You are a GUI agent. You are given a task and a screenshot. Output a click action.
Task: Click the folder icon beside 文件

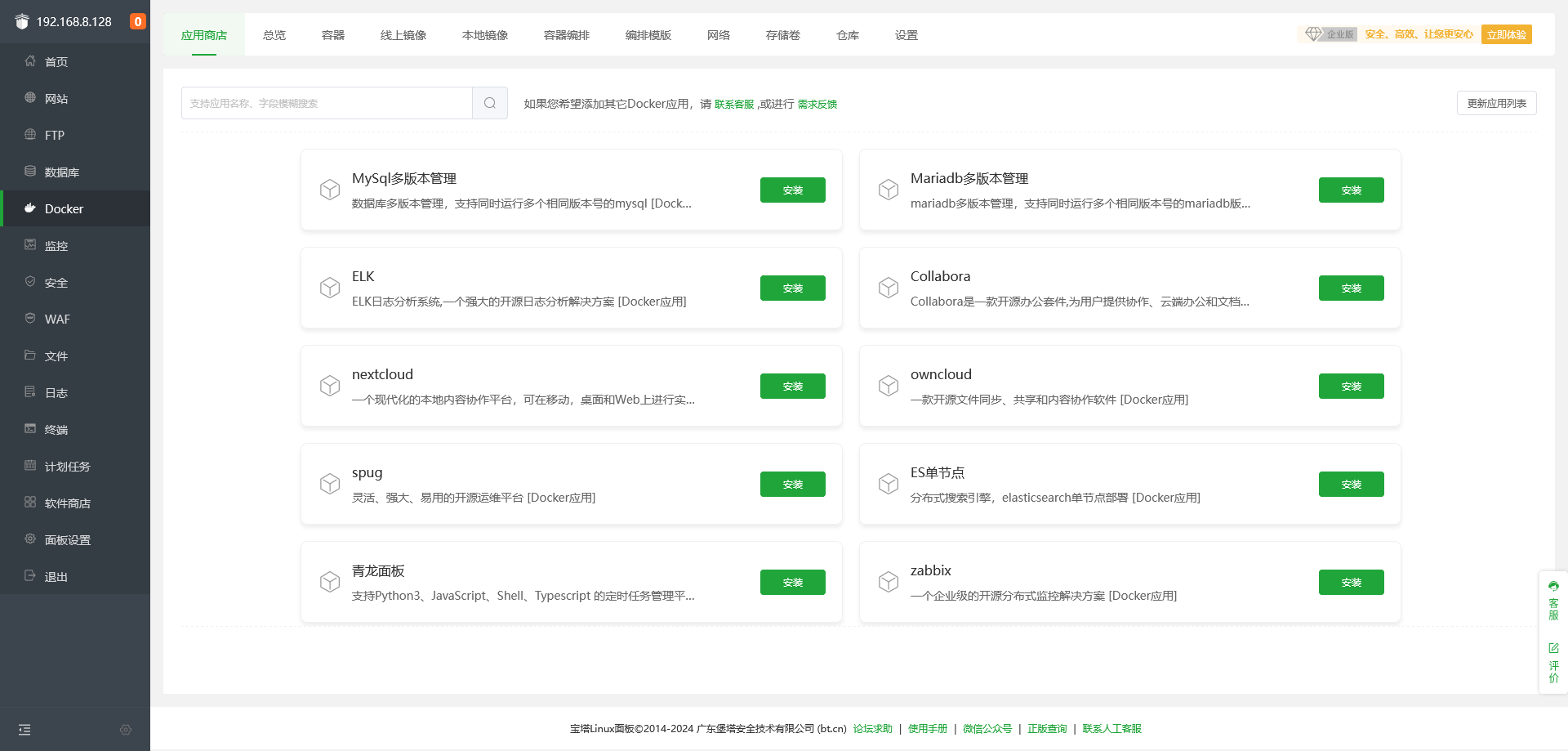tap(30, 355)
